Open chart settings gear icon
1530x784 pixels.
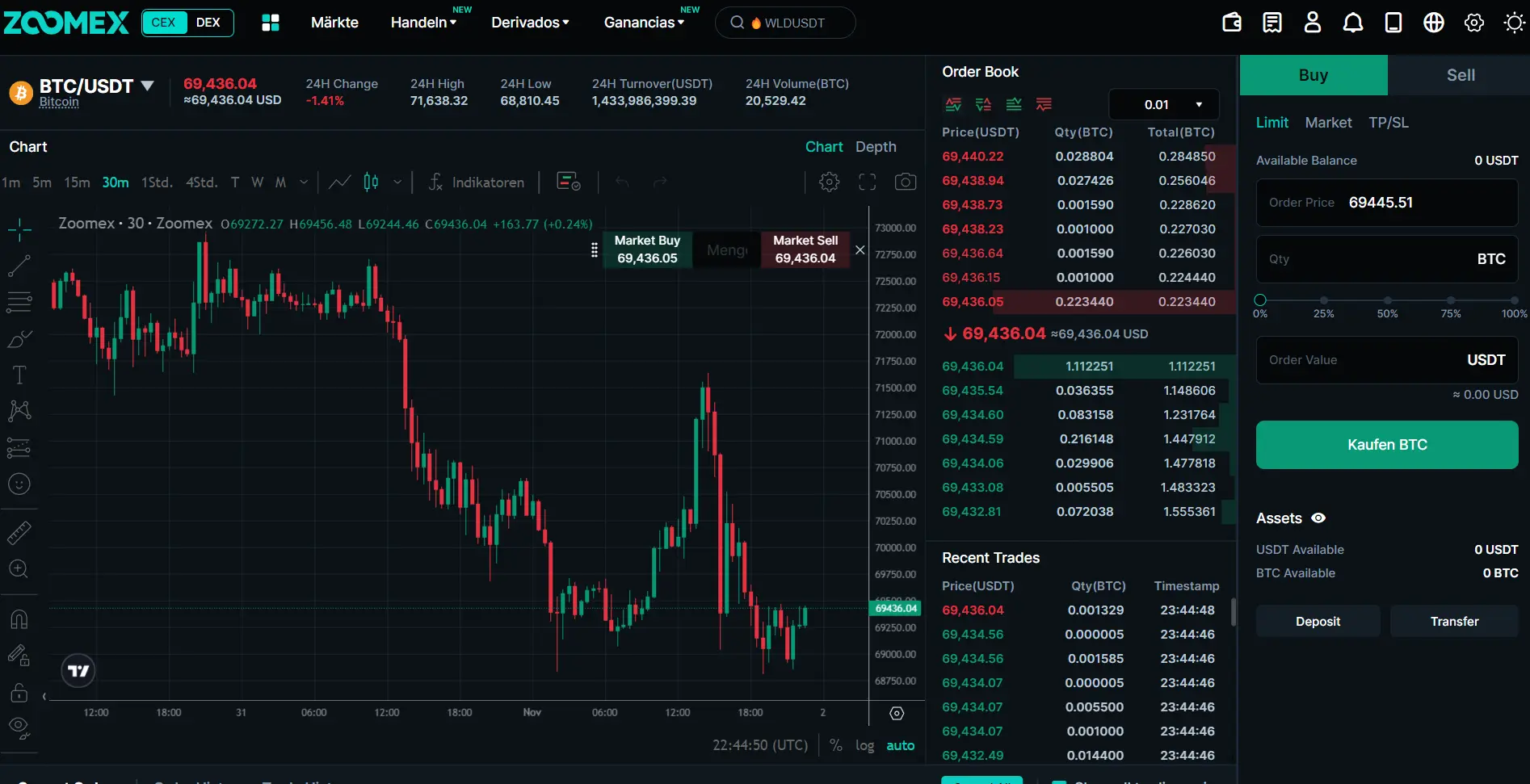(829, 182)
